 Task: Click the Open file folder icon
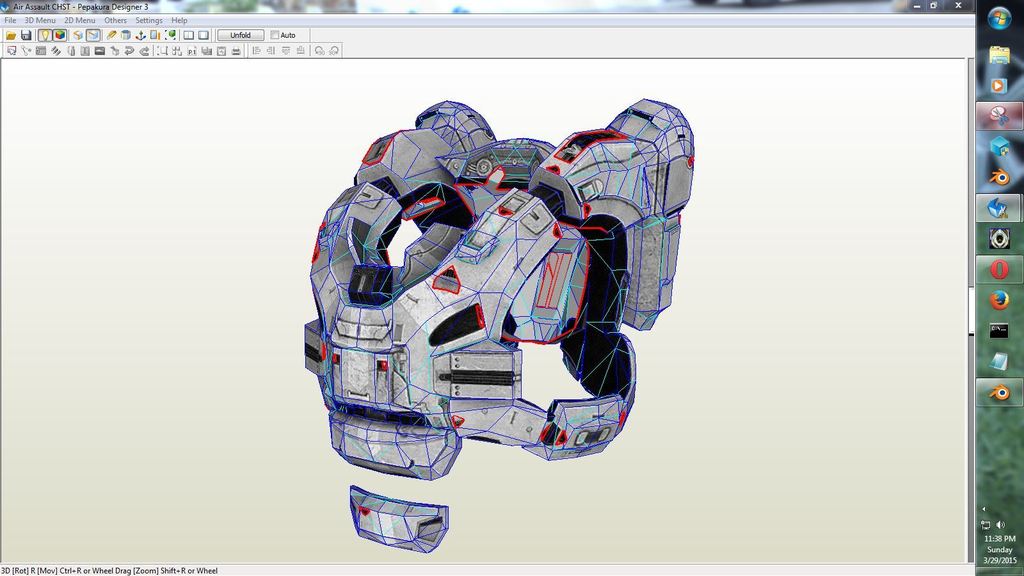click(11, 35)
